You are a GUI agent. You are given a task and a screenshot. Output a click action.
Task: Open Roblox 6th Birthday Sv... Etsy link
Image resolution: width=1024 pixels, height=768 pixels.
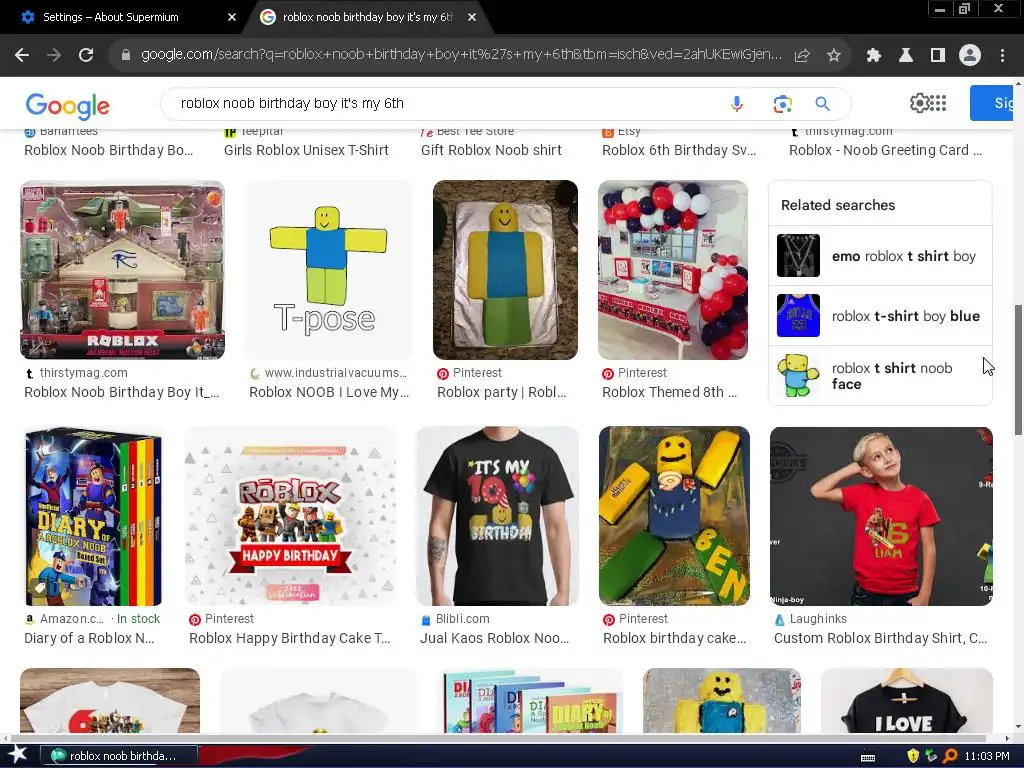(x=679, y=150)
